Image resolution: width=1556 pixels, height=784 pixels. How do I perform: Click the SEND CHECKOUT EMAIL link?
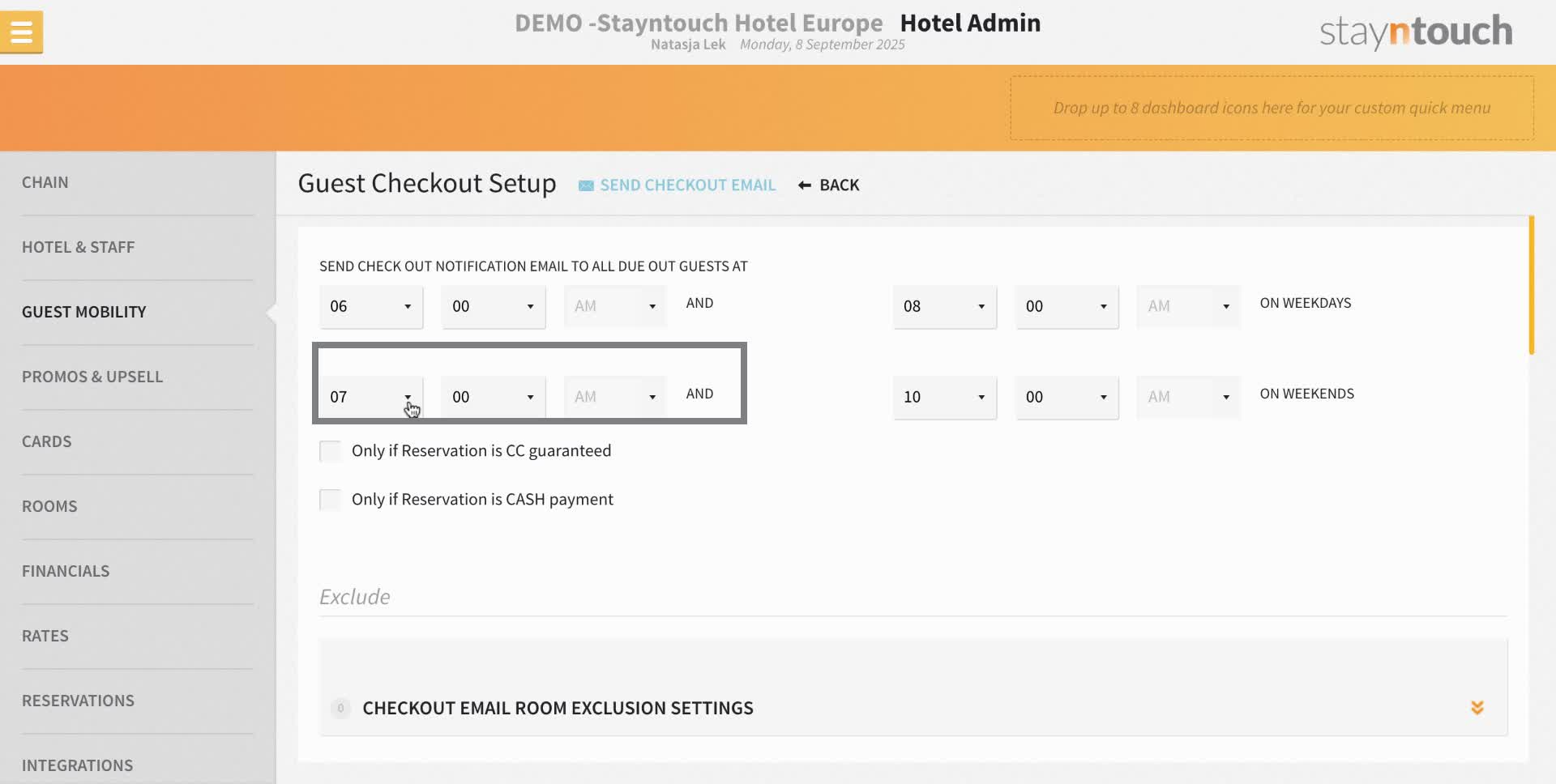(687, 185)
